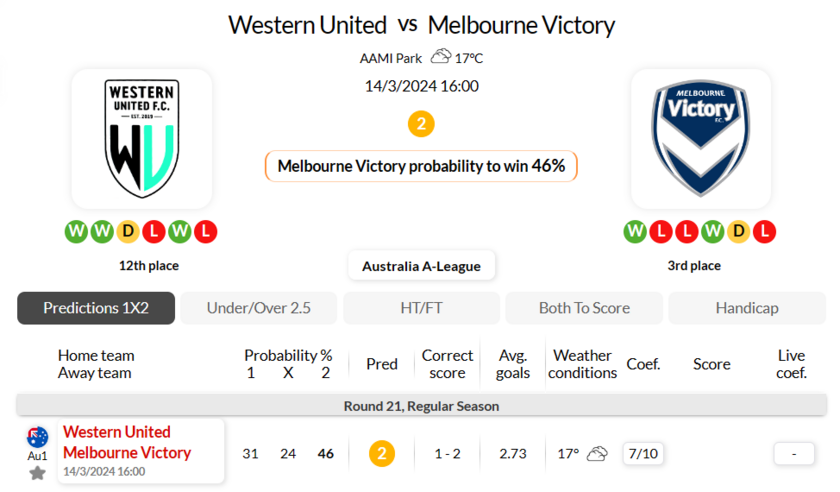The image size is (840, 492).
Task: Click the cloudy weather icon beside 17°C header
Action: (x=438, y=58)
